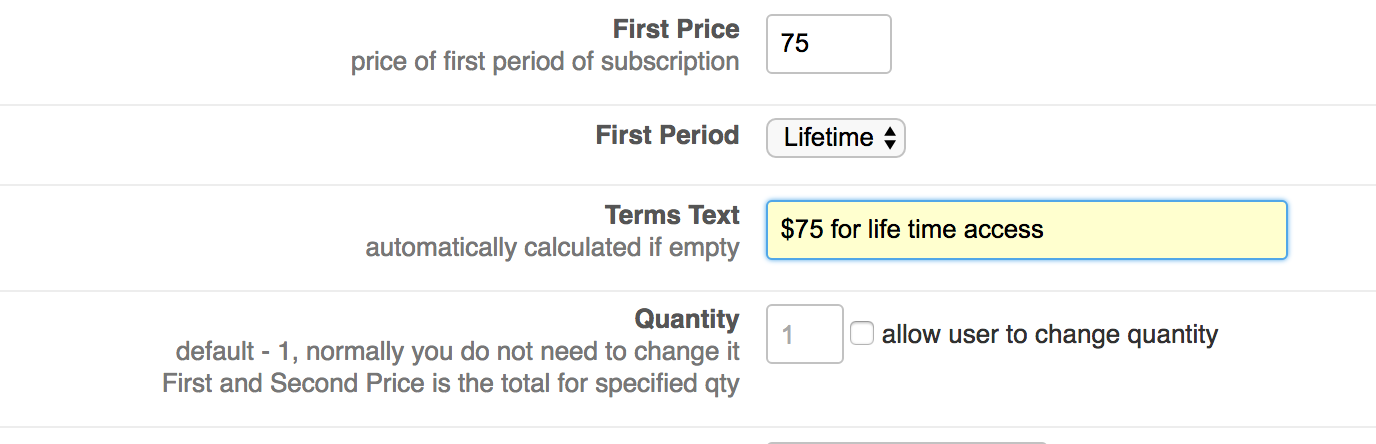Click the placeholder "1" in Quantity box
The image size is (1376, 444).
tap(788, 334)
